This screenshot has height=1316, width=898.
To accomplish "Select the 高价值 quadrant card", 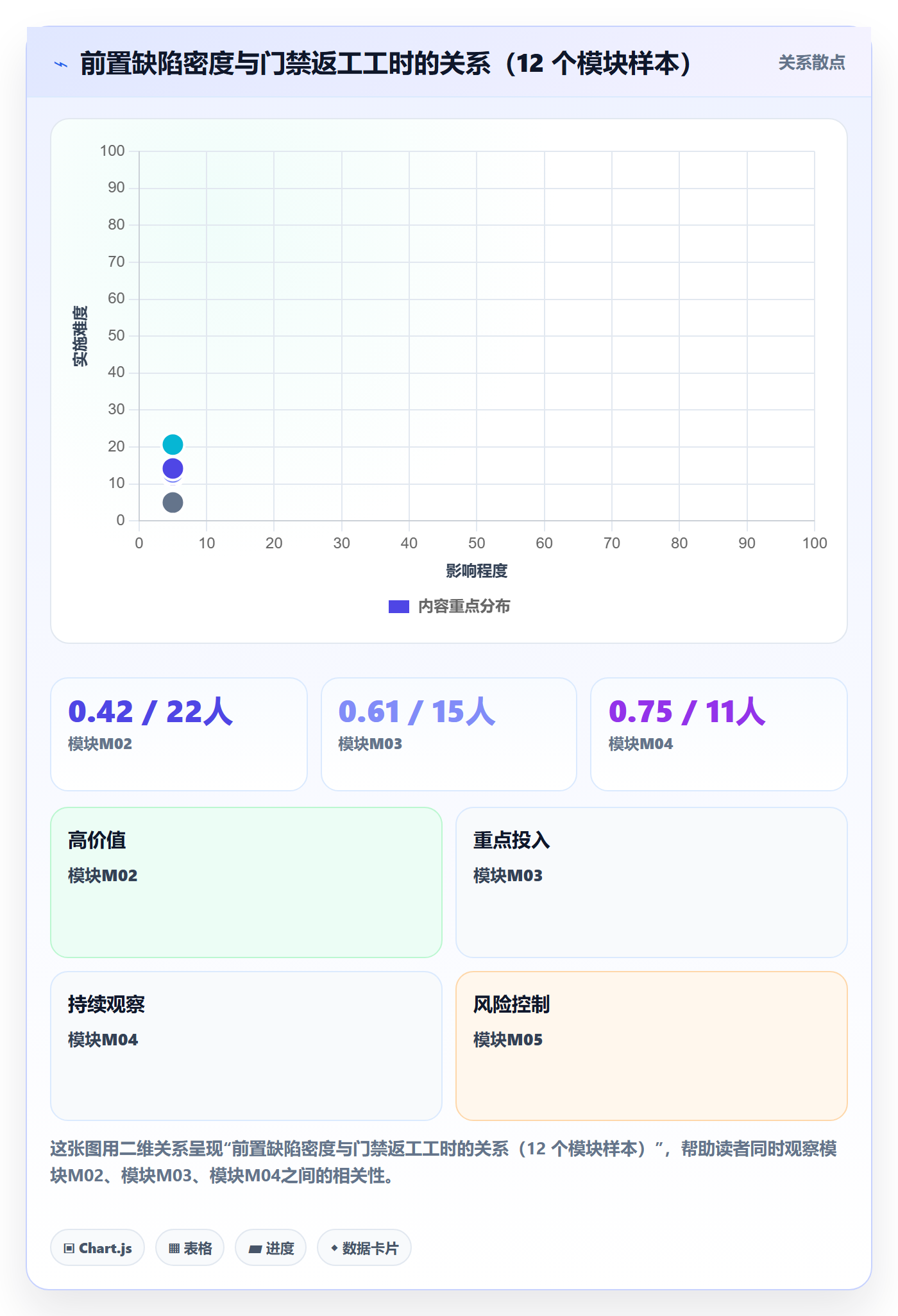I will [246, 882].
